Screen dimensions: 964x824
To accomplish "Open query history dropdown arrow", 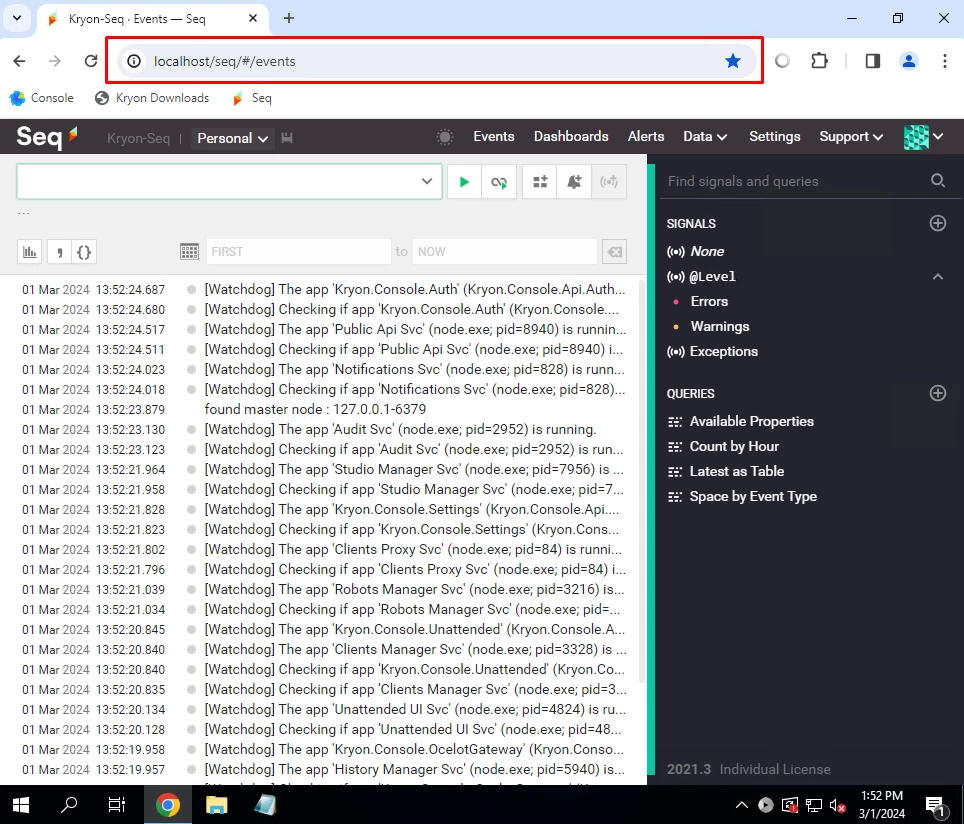I will (x=427, y=181).
